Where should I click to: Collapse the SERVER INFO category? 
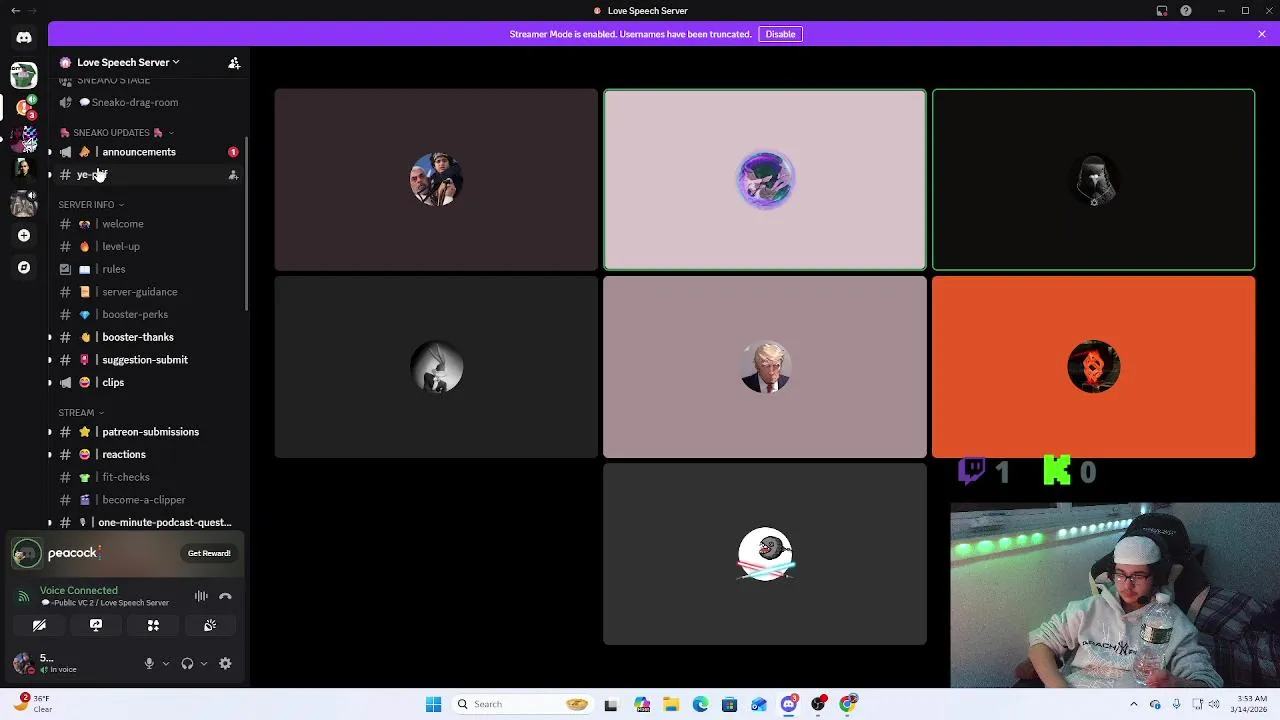click(91, 204)
